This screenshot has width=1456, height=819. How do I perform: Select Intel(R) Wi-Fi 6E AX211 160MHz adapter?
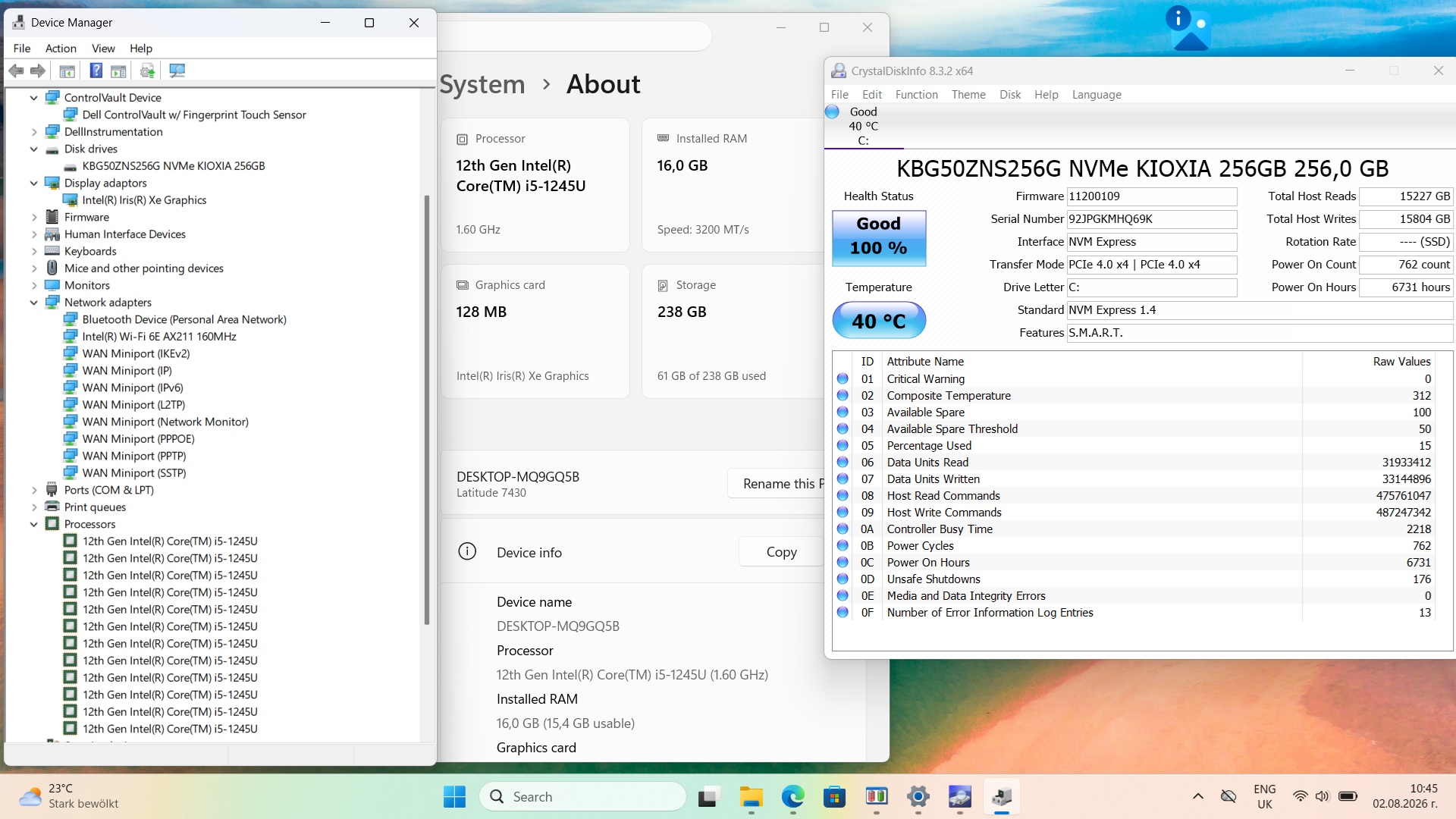tap(159, 337)
